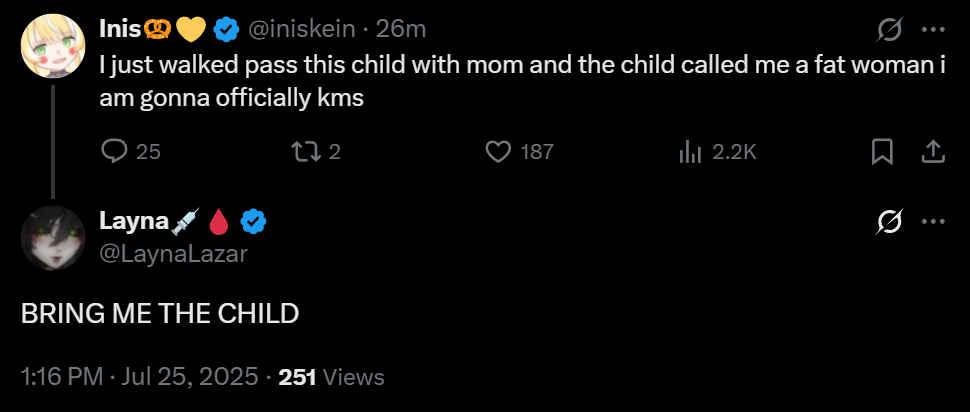Bookmark Inis's tweet

[x=882, y=151]
